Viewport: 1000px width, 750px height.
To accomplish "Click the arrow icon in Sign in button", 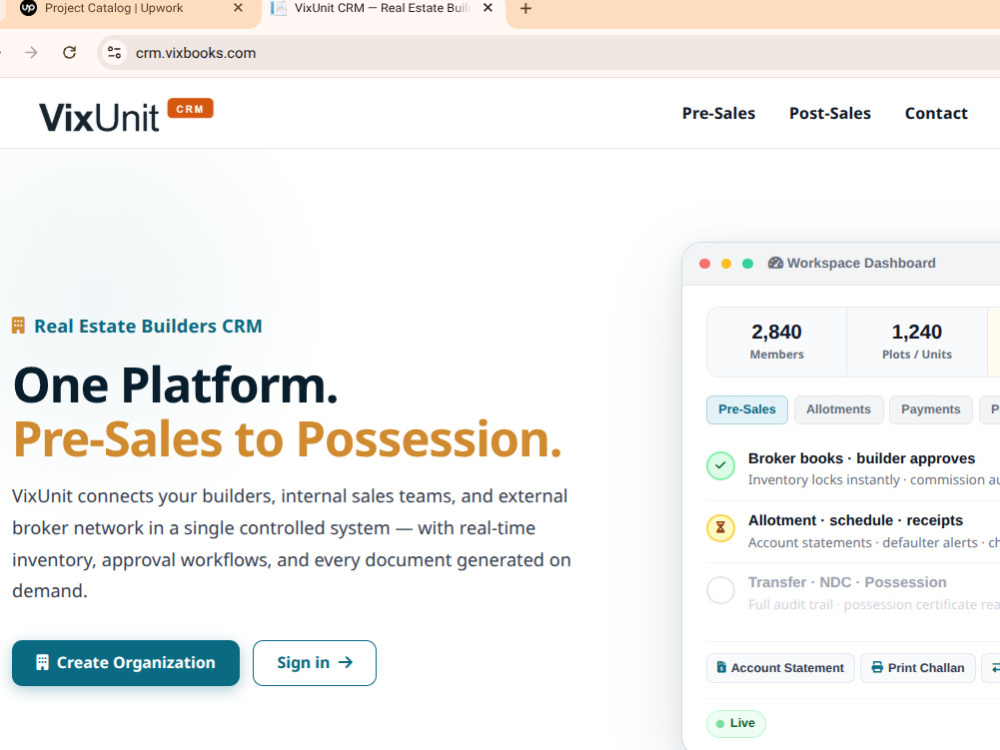I will click(346, 663).
